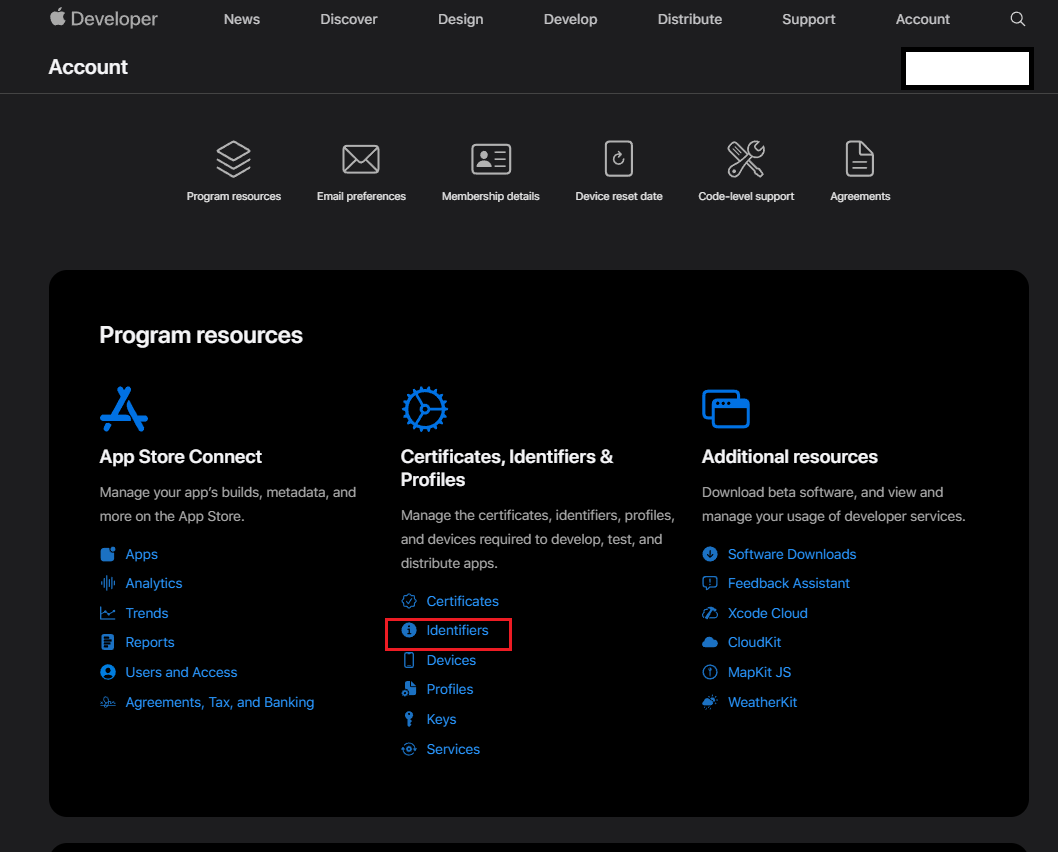Click the chart icon beside Trends
Viewport: 1058px width, 852px height.
(108, 613)
